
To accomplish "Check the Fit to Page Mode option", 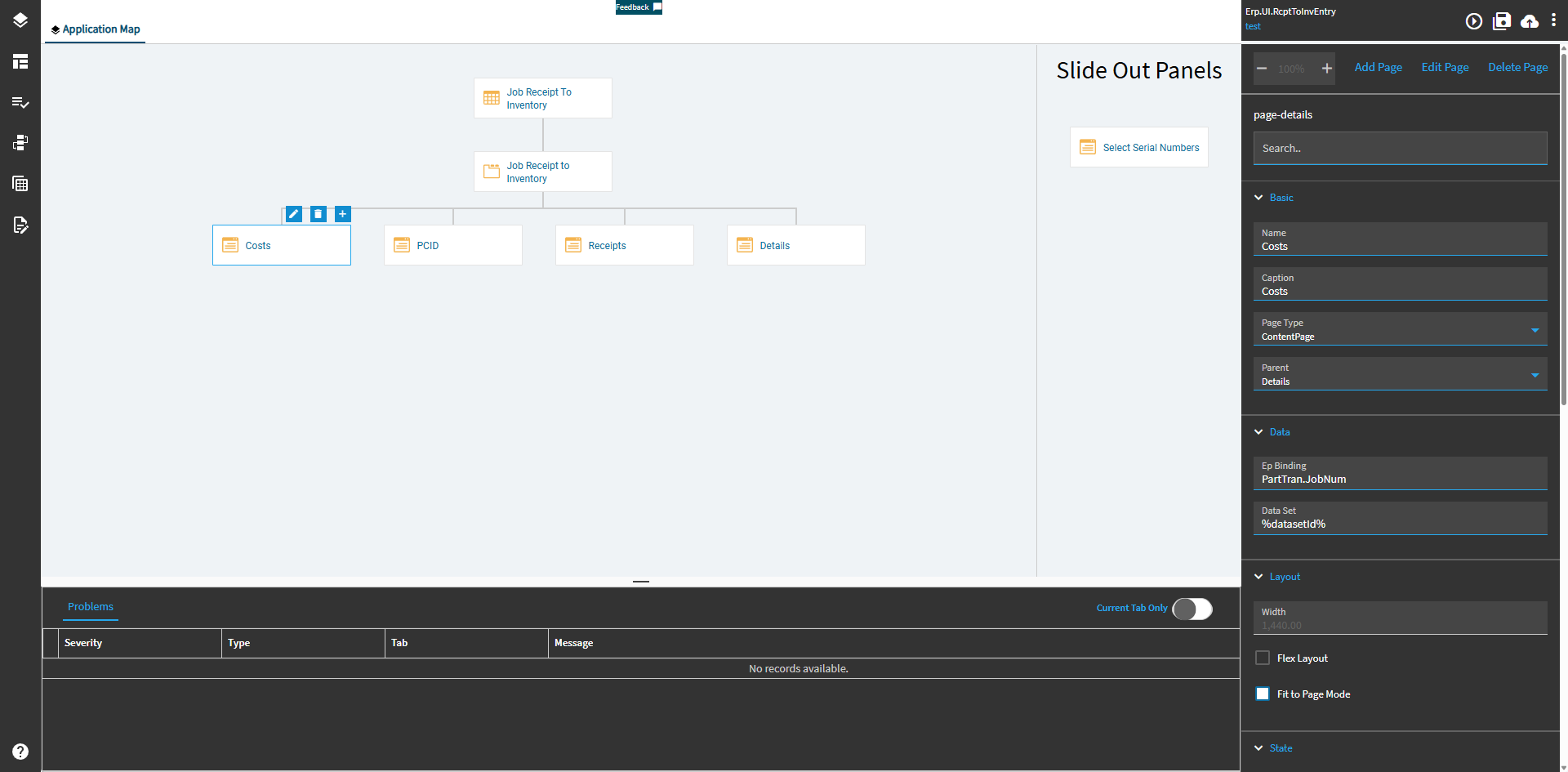I will (x=1263, y=693).
